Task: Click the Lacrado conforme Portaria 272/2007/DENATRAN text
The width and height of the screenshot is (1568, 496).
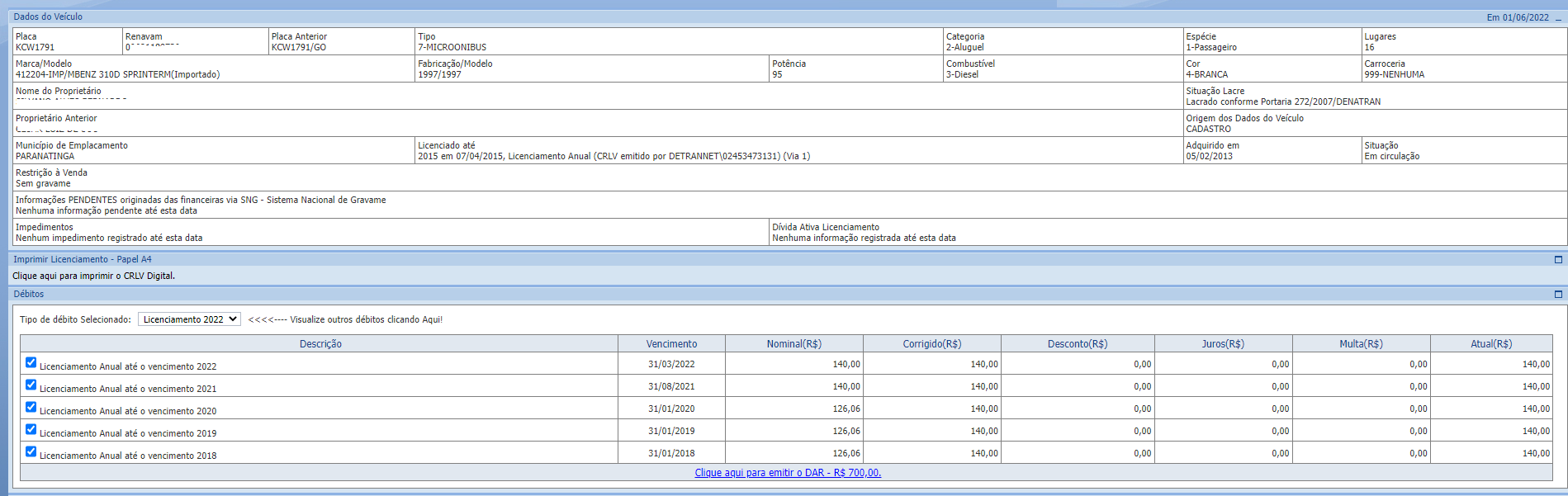Action: [1284, 102]
